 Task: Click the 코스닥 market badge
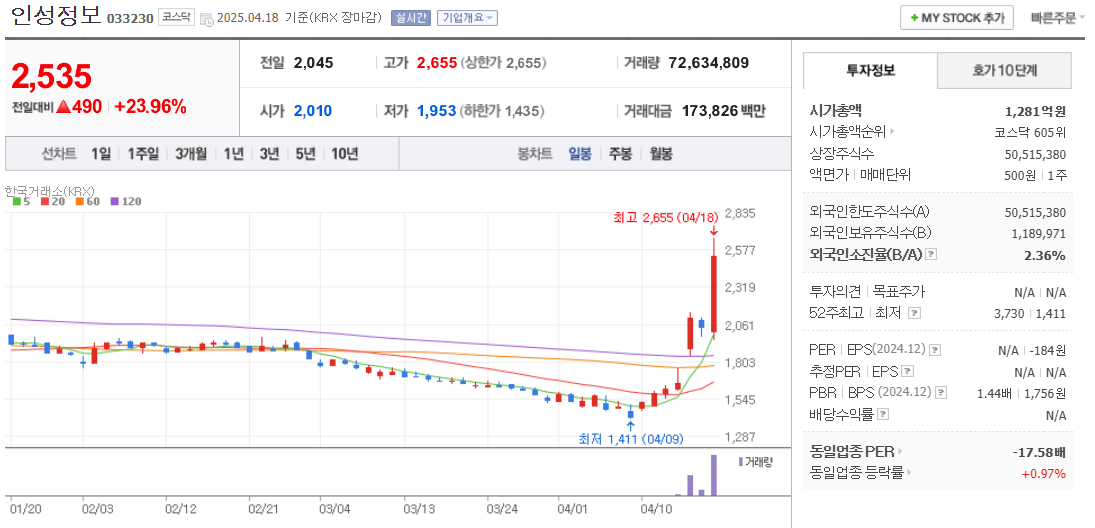(x=177, y=18)
